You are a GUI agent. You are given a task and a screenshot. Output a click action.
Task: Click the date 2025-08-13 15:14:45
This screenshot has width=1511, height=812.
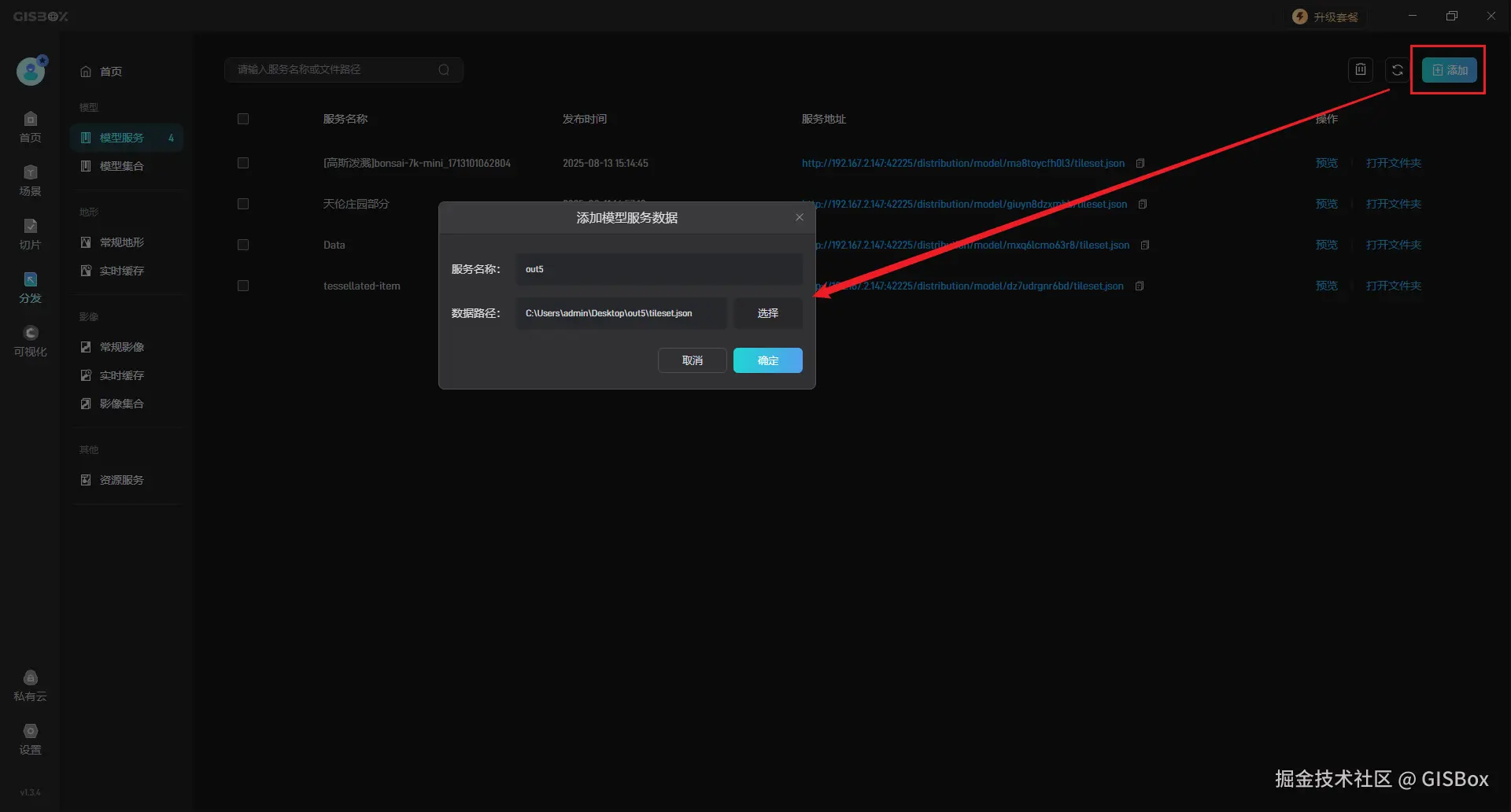point(605,164)
